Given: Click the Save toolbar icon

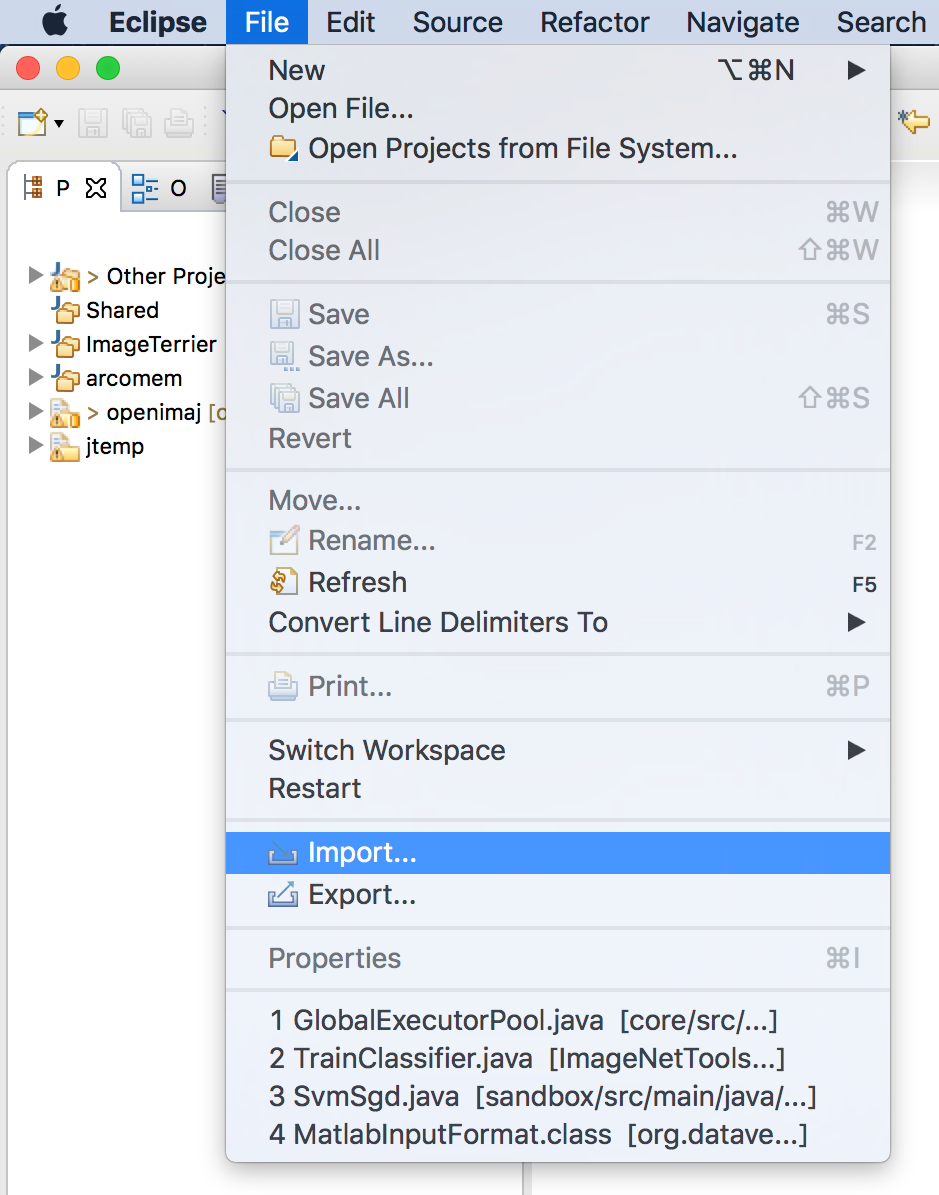Looking at the screenshot, I should pyautogui.click(x=92, y=122).
